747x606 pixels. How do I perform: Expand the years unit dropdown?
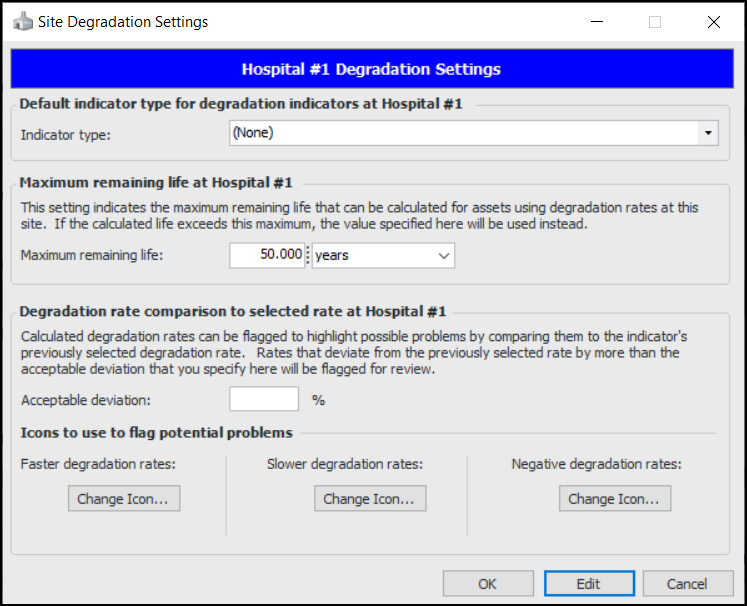[x=444, y=256]
